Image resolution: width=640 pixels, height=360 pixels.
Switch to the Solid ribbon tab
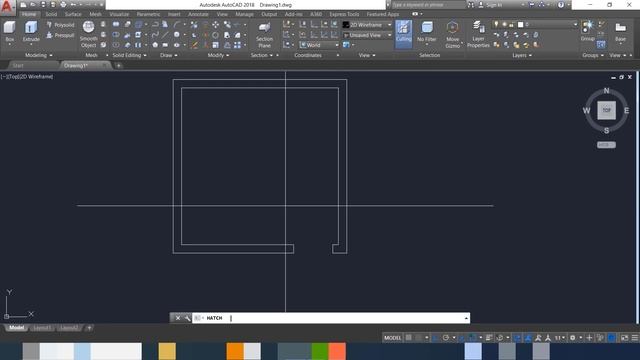[x=51, y=14]
